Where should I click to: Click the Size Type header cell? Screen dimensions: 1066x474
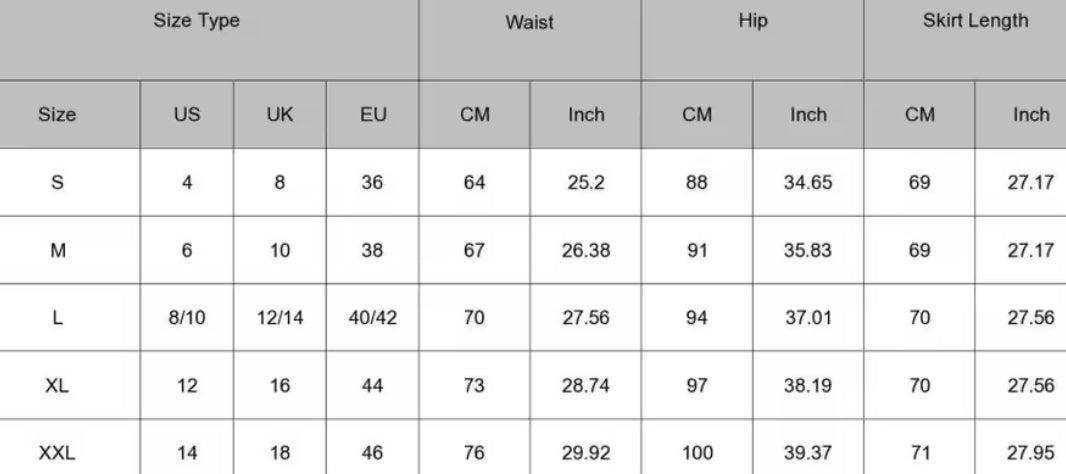click(x=196, y=21)
